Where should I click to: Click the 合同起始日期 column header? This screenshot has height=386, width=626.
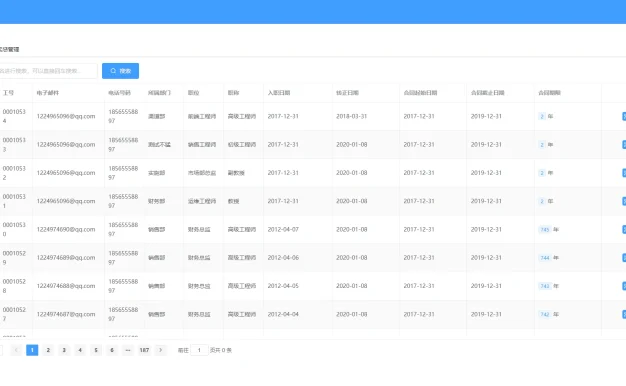[420, 93]
